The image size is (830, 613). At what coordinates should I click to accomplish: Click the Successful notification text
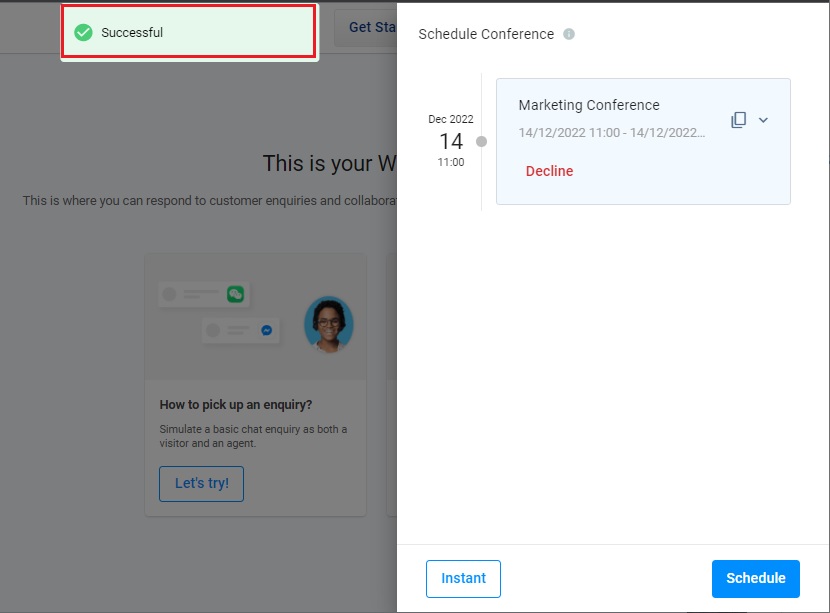tap(132, 32)
